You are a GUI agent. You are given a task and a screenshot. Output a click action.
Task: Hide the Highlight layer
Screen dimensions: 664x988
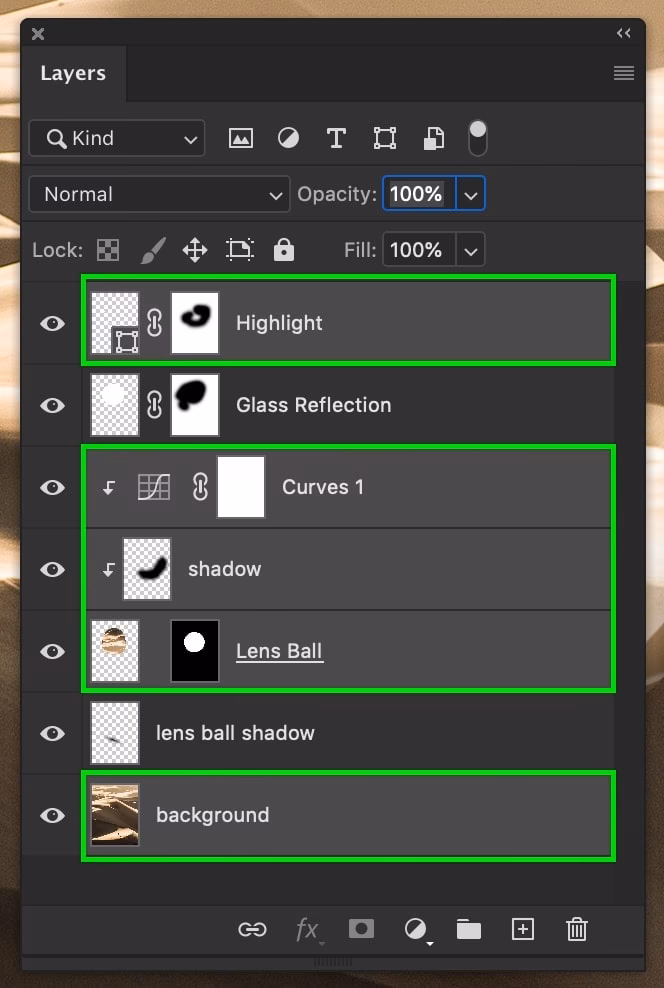51,323
